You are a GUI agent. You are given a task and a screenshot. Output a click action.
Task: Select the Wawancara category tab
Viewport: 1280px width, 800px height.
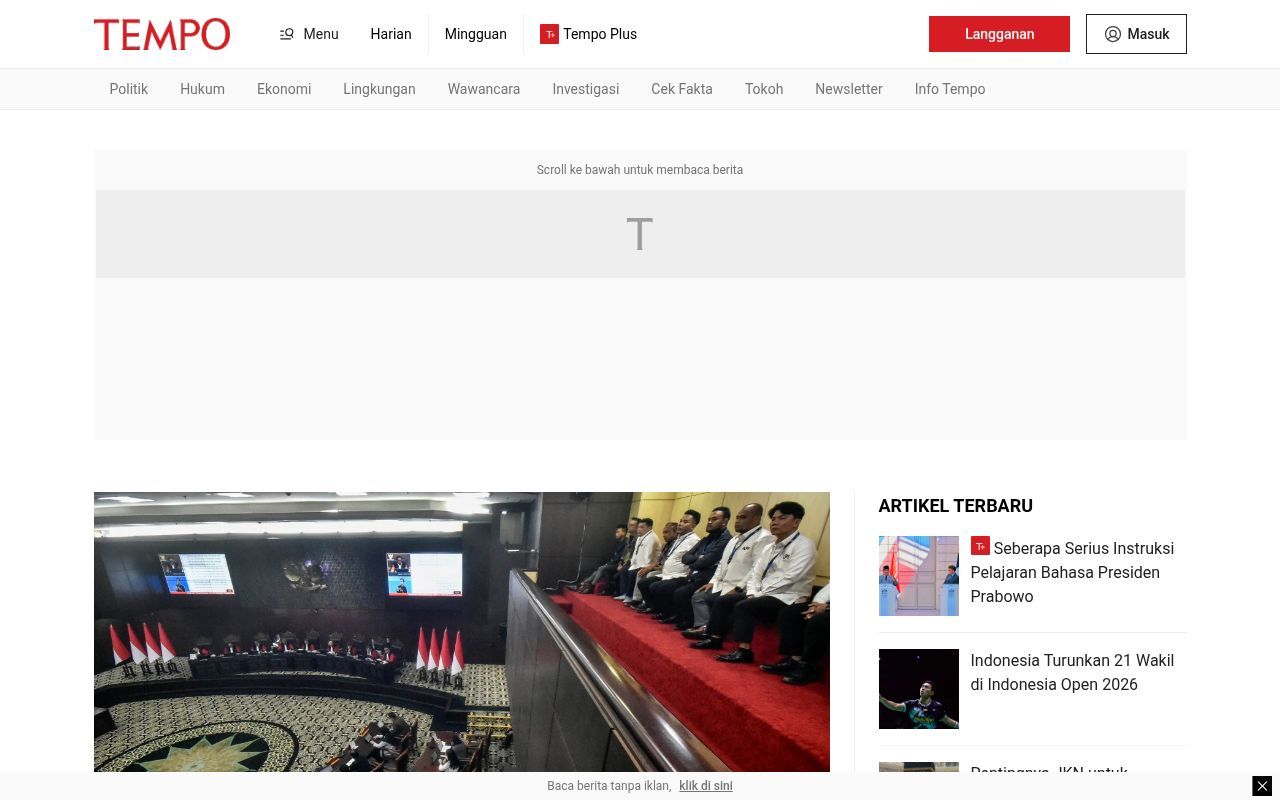484,89
